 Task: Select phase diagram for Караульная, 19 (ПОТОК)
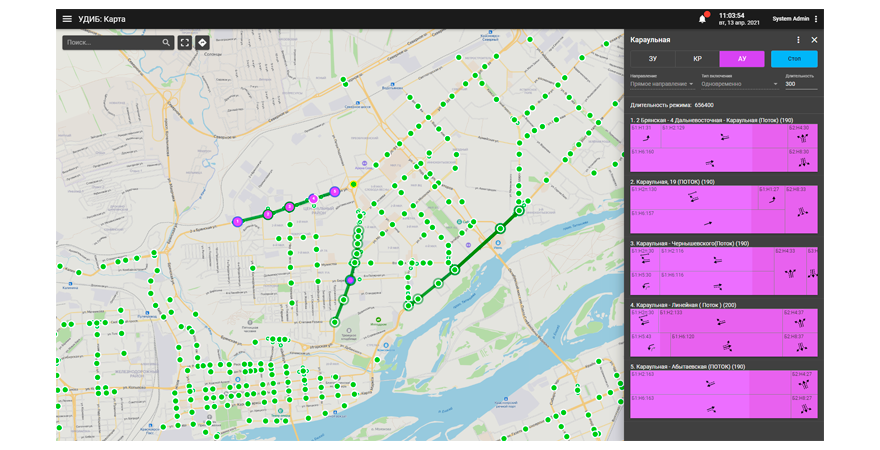724,208
